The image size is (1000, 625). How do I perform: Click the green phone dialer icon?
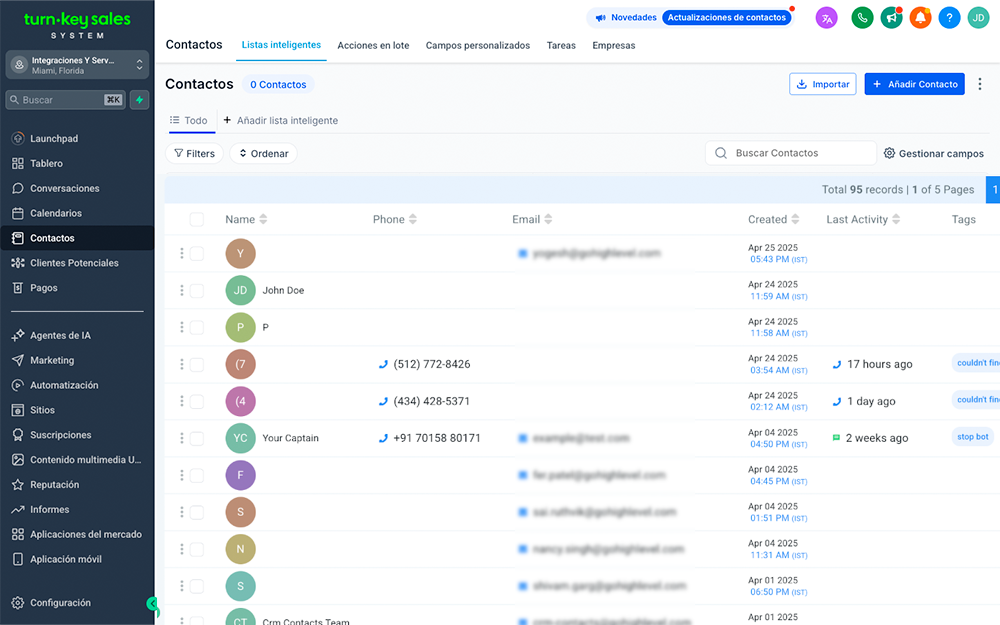[x=862, y=18]
